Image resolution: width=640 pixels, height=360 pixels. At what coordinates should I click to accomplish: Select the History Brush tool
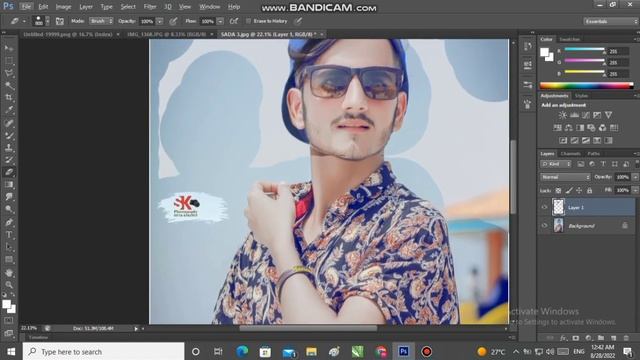pyautogui.click(x=9, y=160)
